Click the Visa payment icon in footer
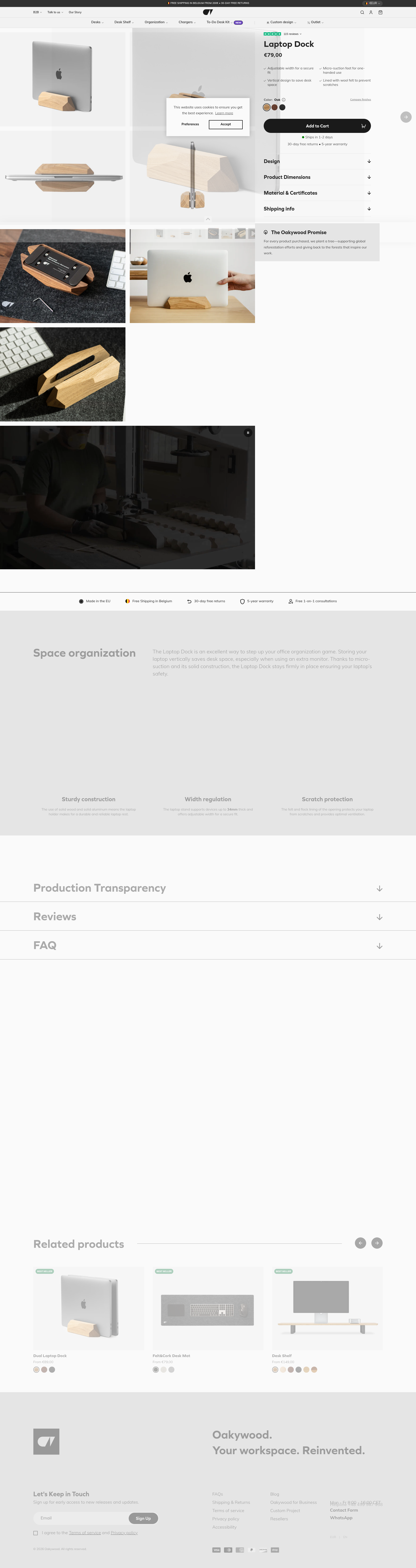Image resolution: width=416 pixels, height=1568 pixels. pyautogui.click(x=216, y=1550)
